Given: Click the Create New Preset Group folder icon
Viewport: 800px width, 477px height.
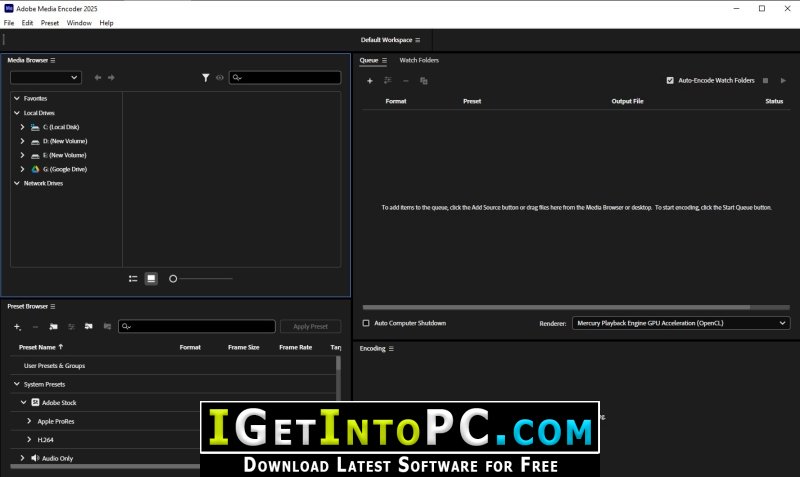Looking at the screenshot, I should [53, 326].
